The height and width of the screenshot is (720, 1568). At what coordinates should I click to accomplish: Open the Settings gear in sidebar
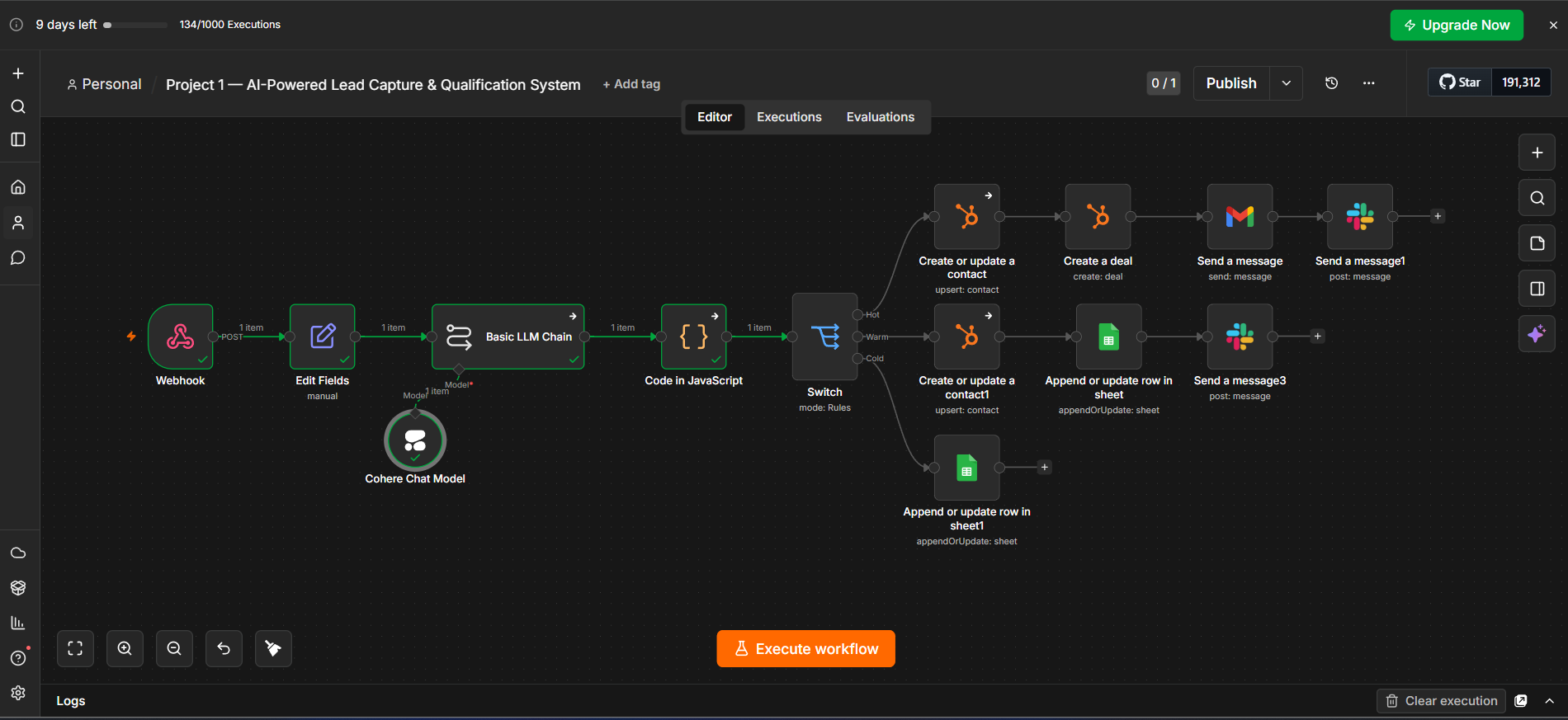pyautogui.click(x=18, y=693)
